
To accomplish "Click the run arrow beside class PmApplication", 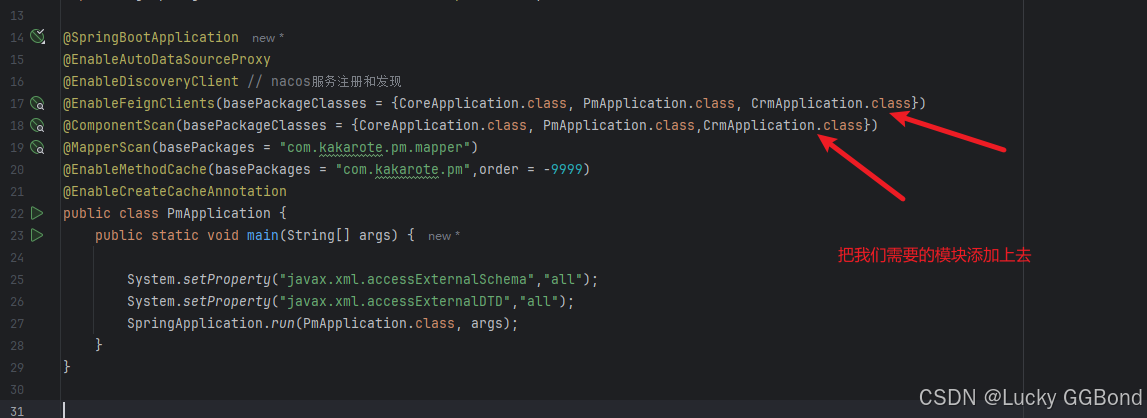I will tap(37, 213).
